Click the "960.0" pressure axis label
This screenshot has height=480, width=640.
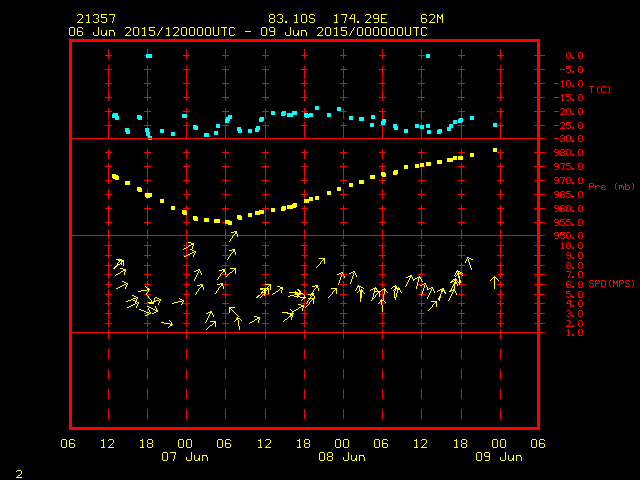point(569,209)
